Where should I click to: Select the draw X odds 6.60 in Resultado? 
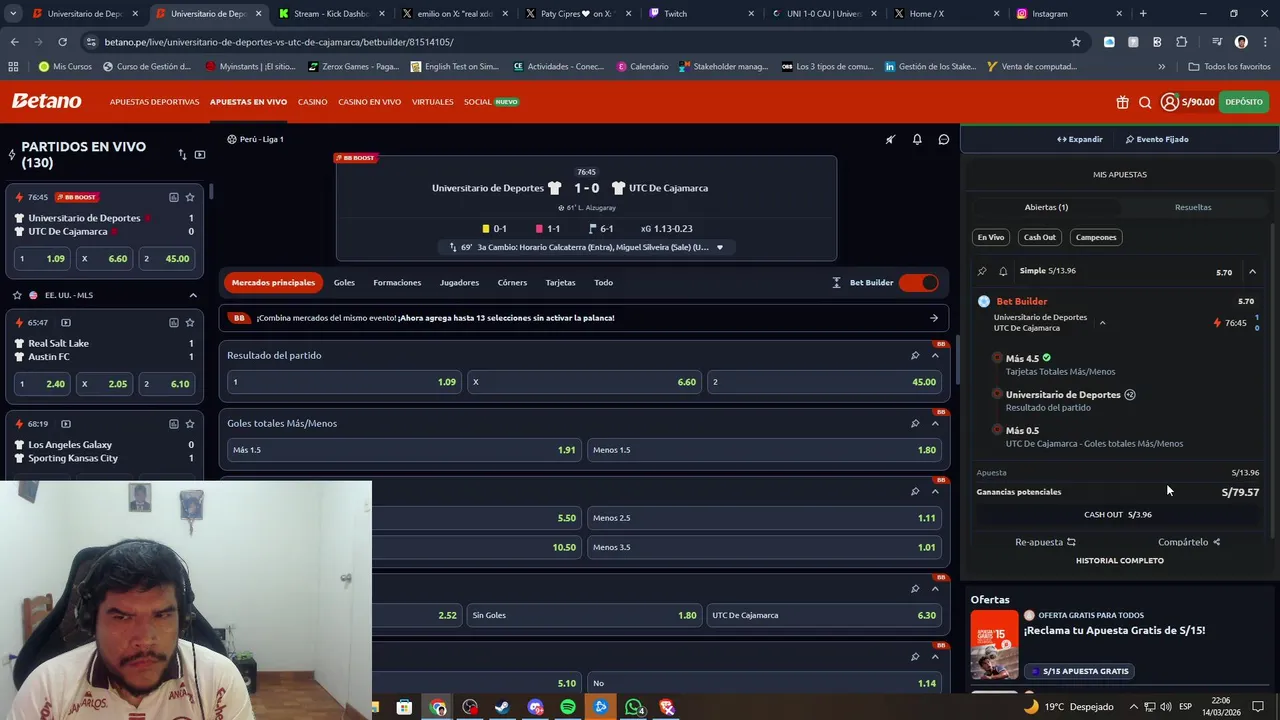point(584,382)
